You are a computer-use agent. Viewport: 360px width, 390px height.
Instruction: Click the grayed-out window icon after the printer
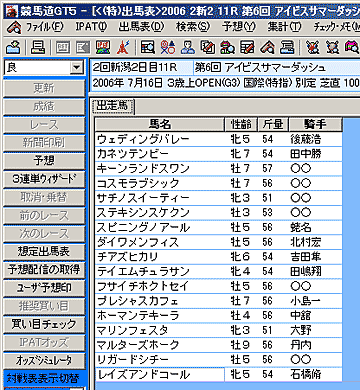(x=63, y=47)
